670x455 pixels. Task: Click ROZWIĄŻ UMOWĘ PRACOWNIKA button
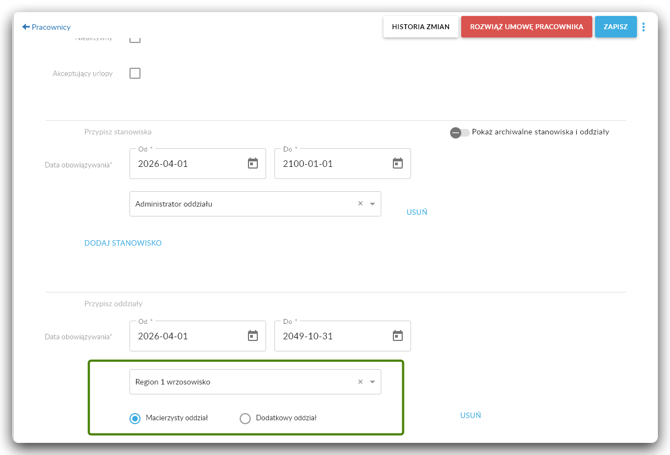[526, 27]
